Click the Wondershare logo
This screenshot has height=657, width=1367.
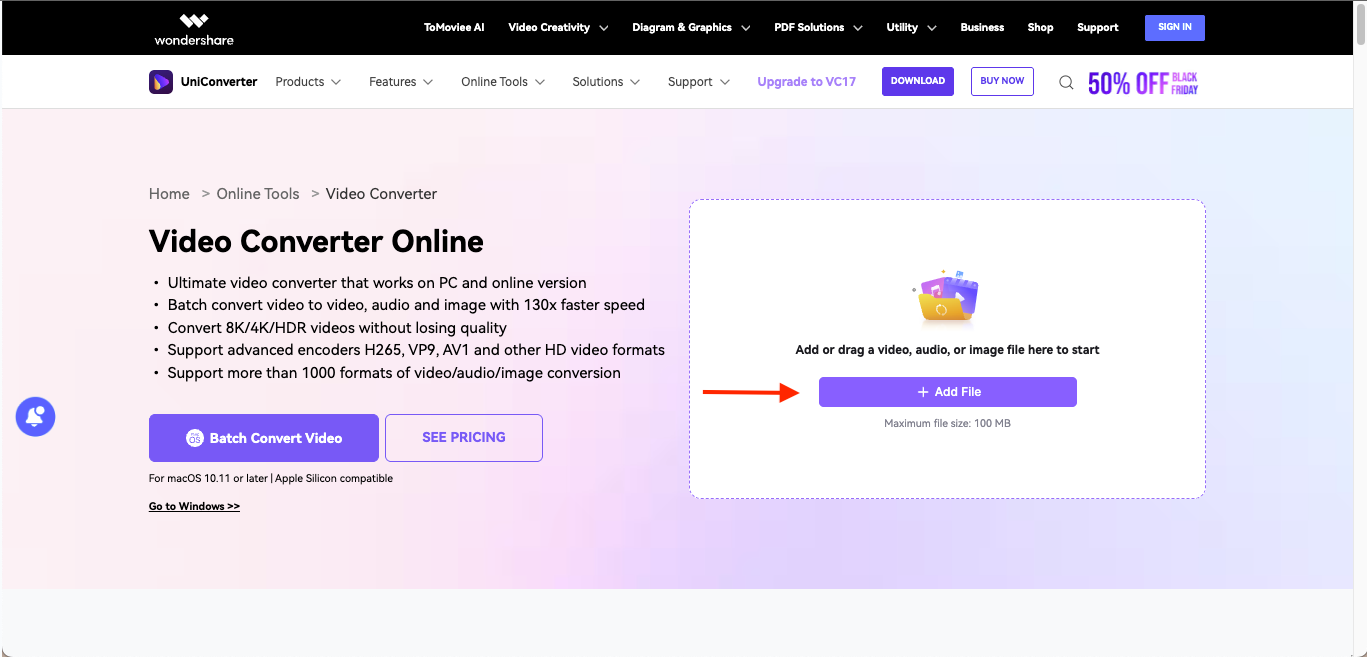click(x=193, y=28)
